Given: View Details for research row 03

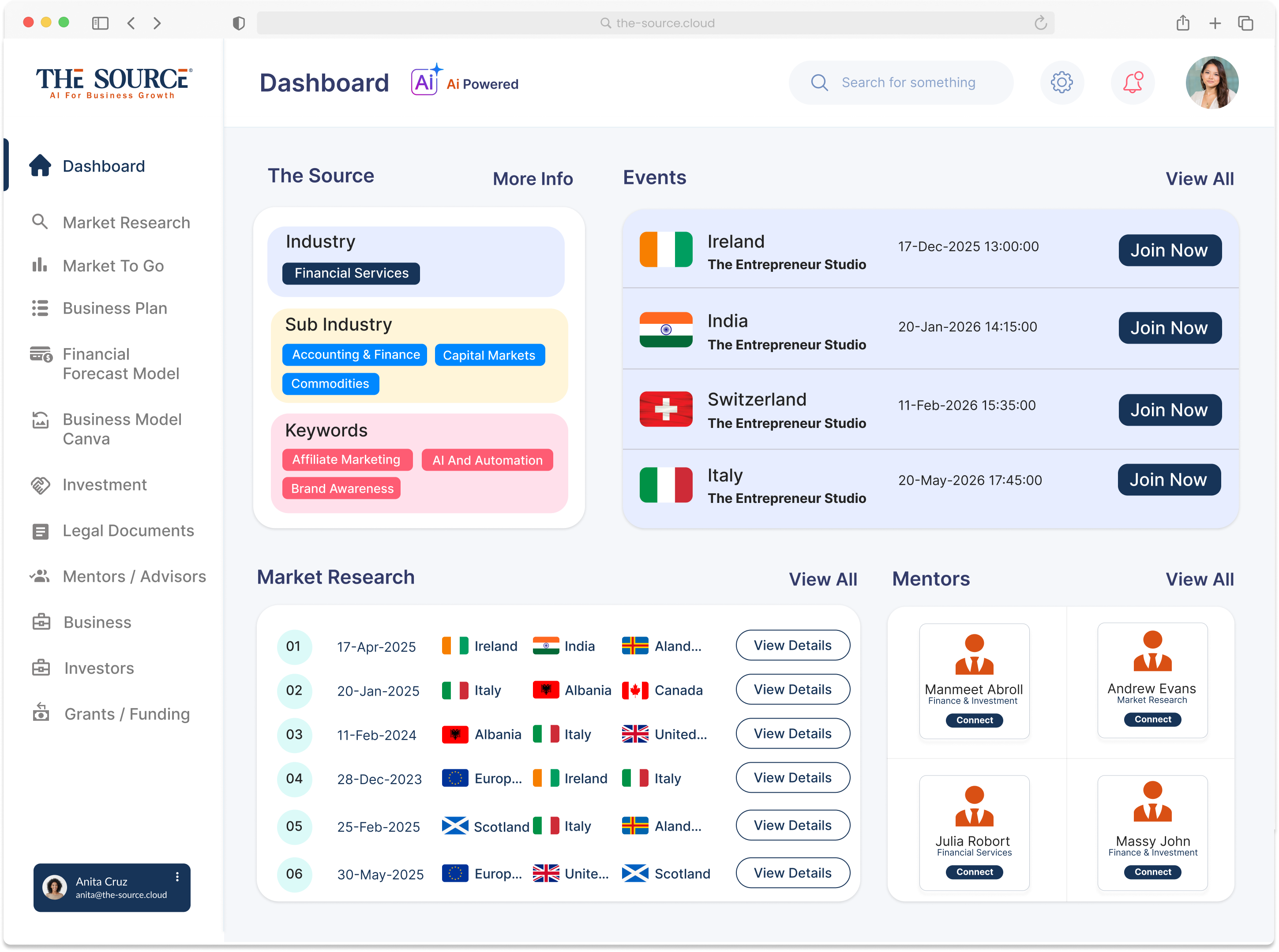Looking at the screenshot, I should (792, 734).
